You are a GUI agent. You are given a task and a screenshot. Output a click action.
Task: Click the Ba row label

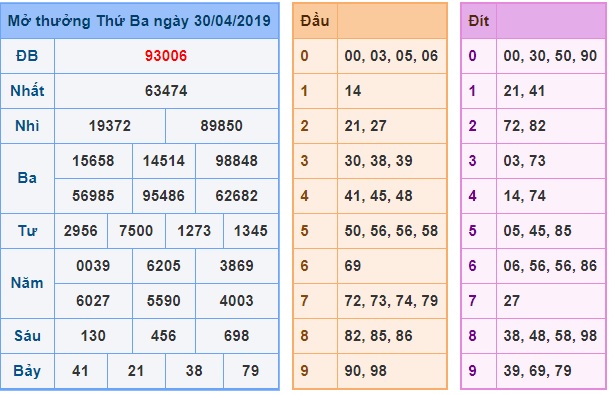pyautogui.click(x=27, y=178)
